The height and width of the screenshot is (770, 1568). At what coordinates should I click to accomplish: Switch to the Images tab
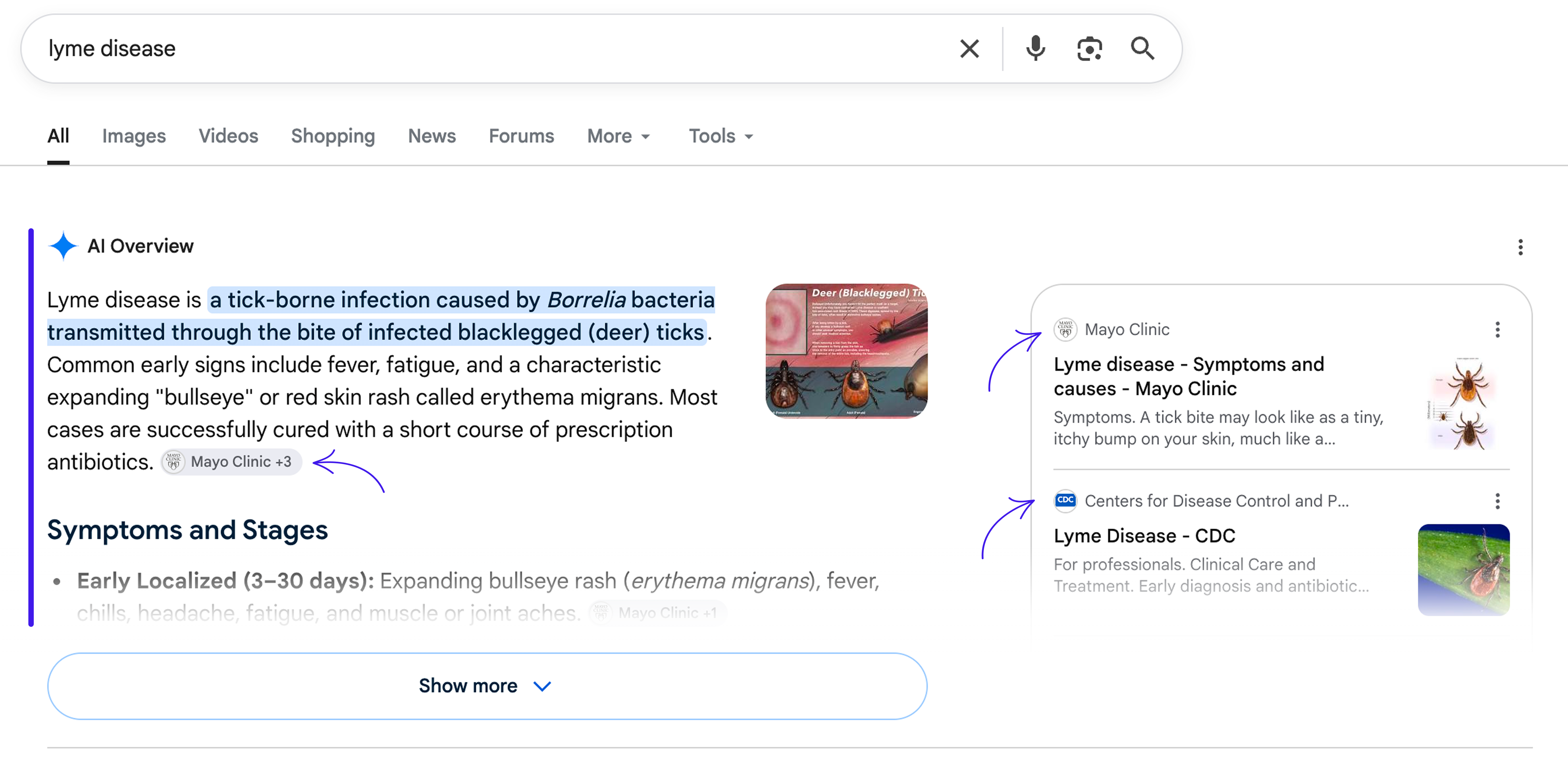pos(134,136)
